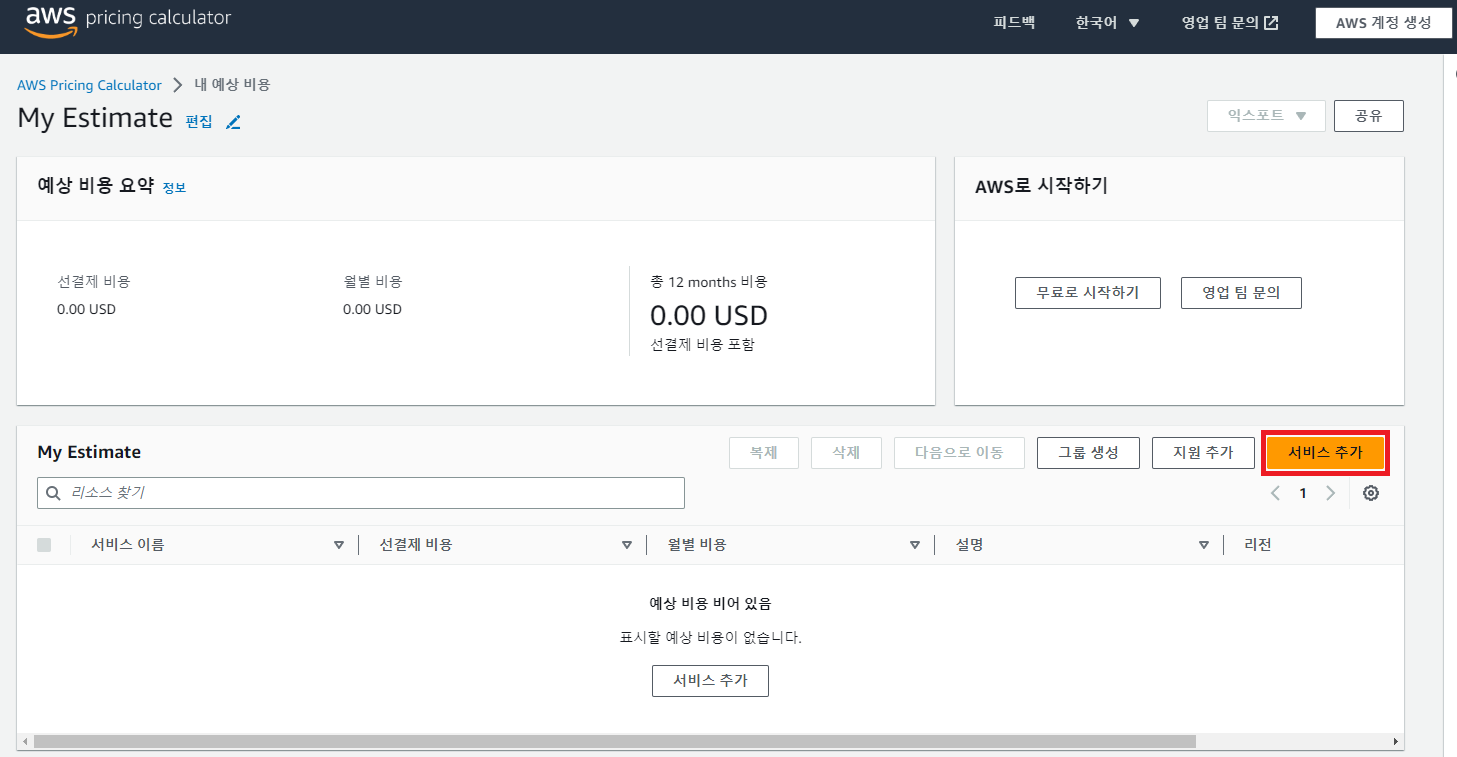The height and width of the screenshot is (757, 1457).
Task: Click the 0.00 USD total 12 months value
Action: coord(709,316)
